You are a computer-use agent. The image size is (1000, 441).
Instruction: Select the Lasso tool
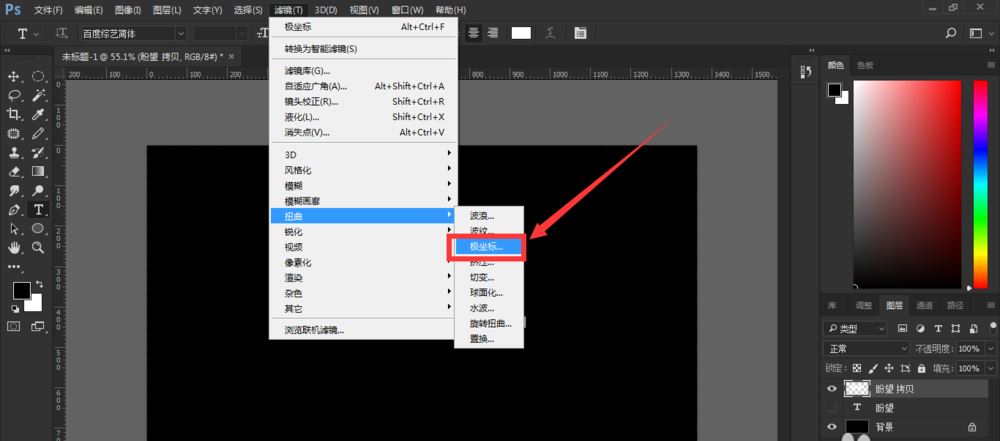tap(14, 95)
